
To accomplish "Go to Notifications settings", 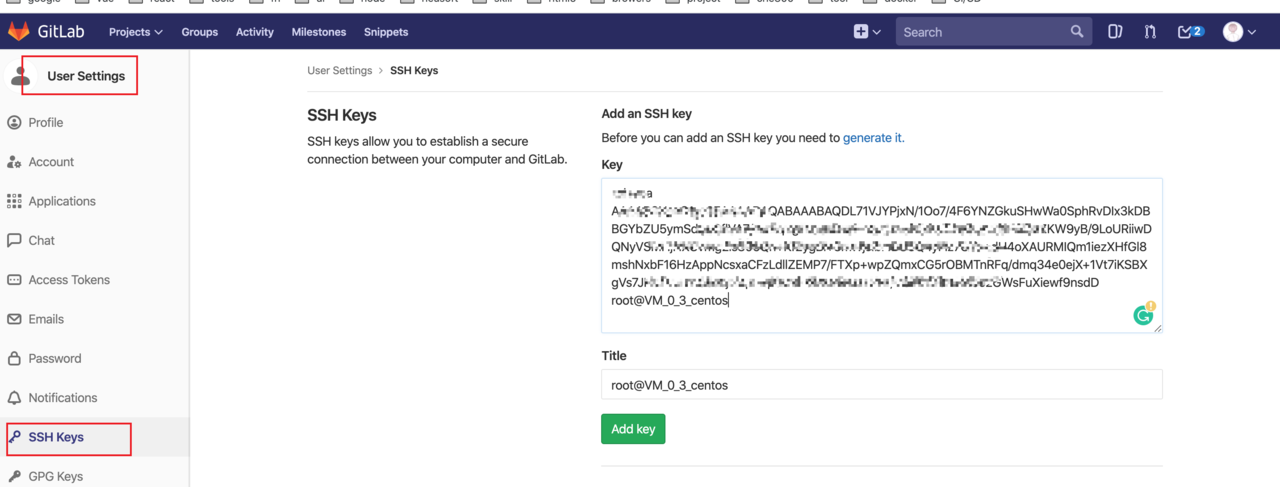I will point(62,398).
